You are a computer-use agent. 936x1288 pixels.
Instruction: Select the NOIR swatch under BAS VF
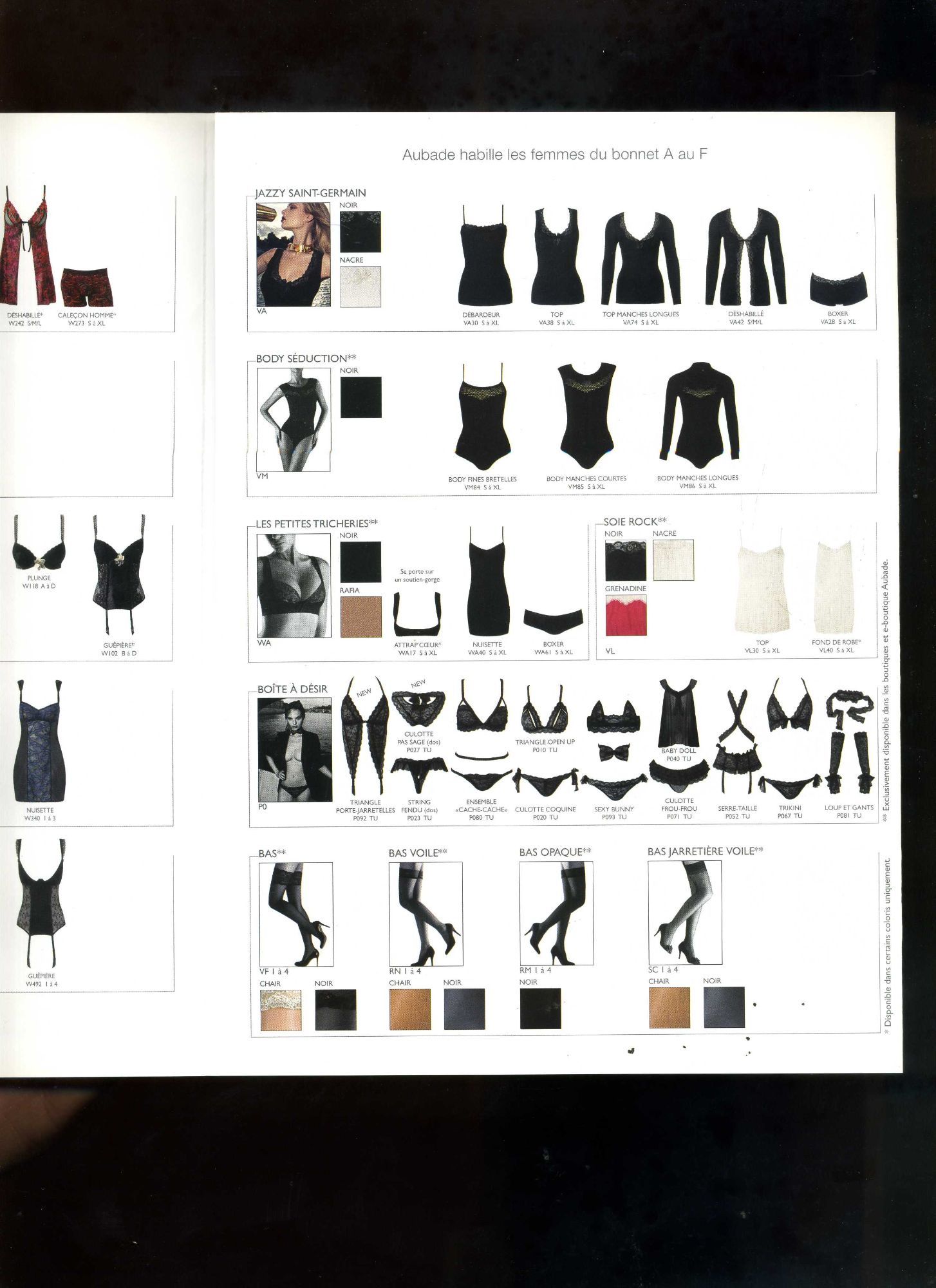pyautogui.click(x=336, y=1010)
